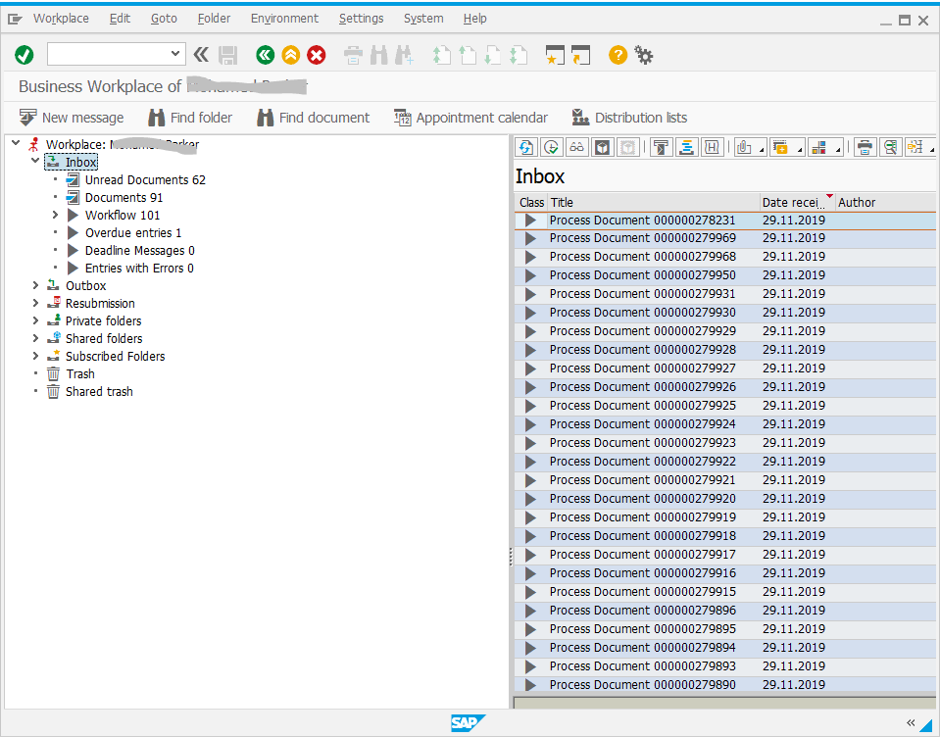Open the Environment menu
The height and width of the screenshot is (737, 940).
coord(285,19)
